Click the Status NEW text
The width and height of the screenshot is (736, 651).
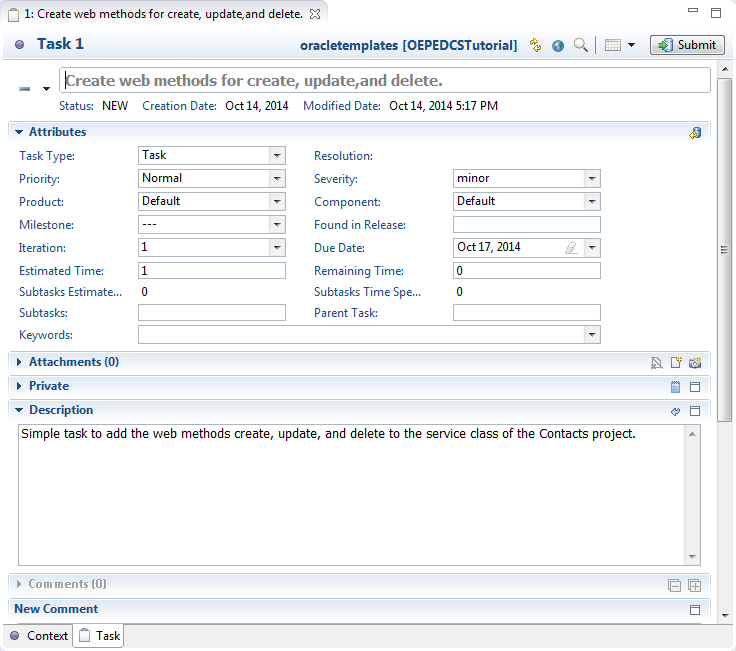tap(115, 106)
